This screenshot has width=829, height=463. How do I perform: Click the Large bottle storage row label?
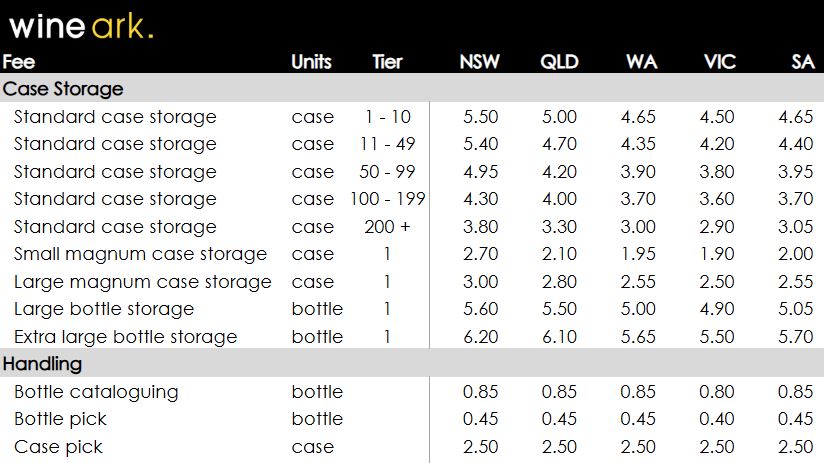pyautogui.click(x=104, y=309)
